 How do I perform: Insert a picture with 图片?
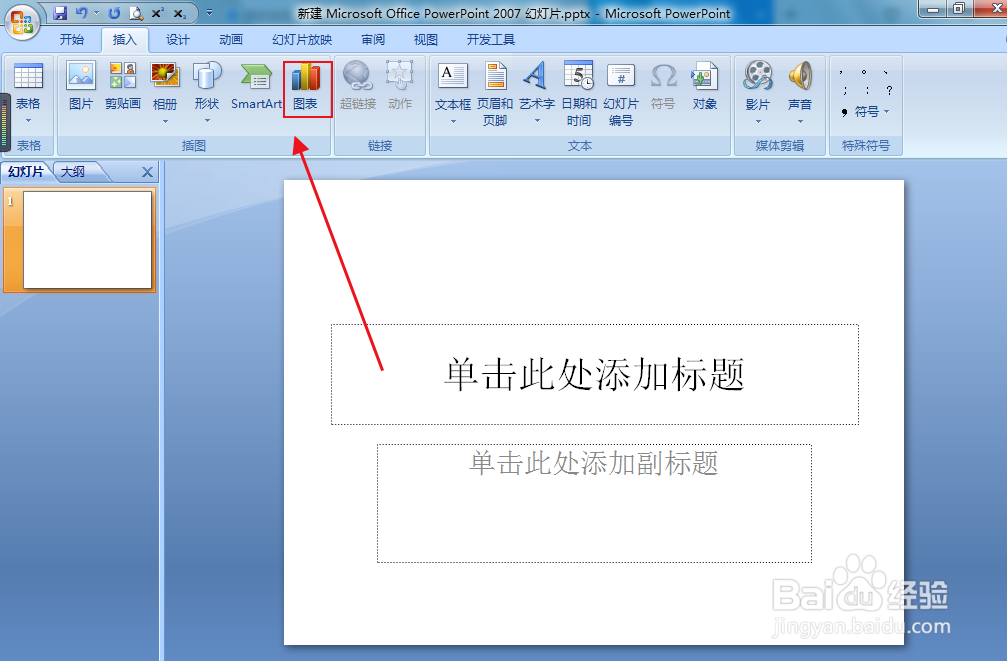pyautogui.click(x=81, y=86)
